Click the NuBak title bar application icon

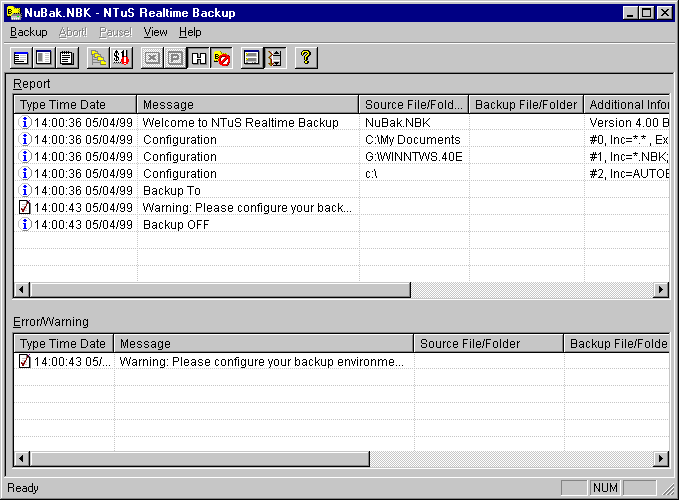(x=14, y=13)
